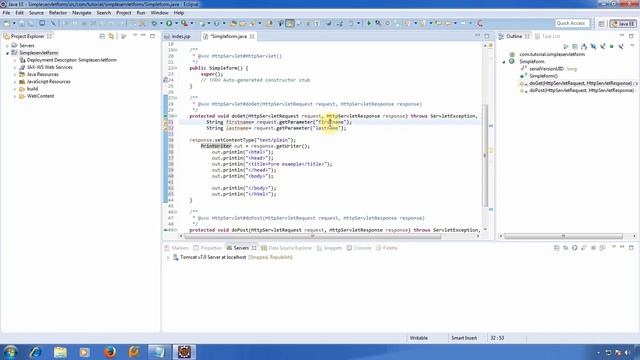Screen dimensions: 640x360
Task: Click the New file toolbar icon
Action: point(7,24)
